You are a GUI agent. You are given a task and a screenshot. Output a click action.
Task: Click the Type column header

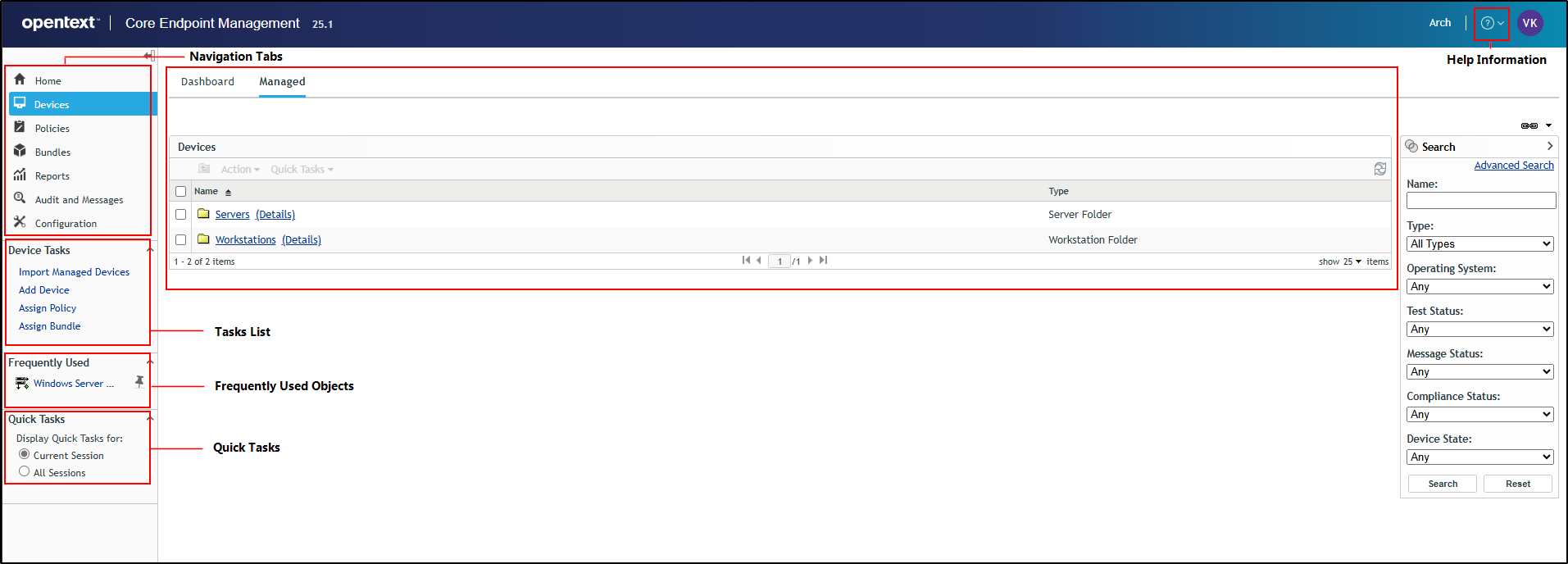(1058, 191)
